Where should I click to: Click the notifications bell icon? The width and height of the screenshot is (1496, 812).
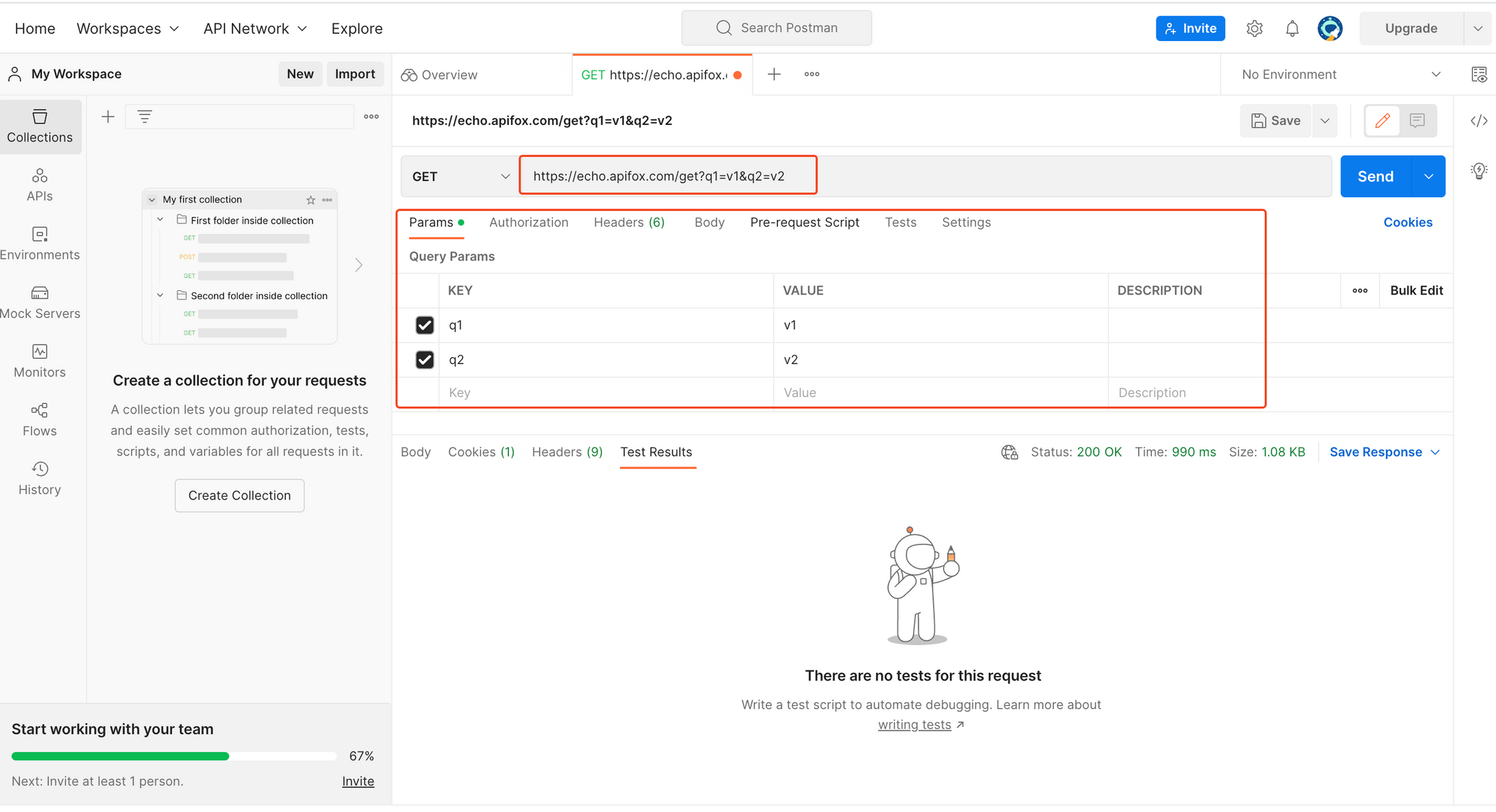point(1292,28)
